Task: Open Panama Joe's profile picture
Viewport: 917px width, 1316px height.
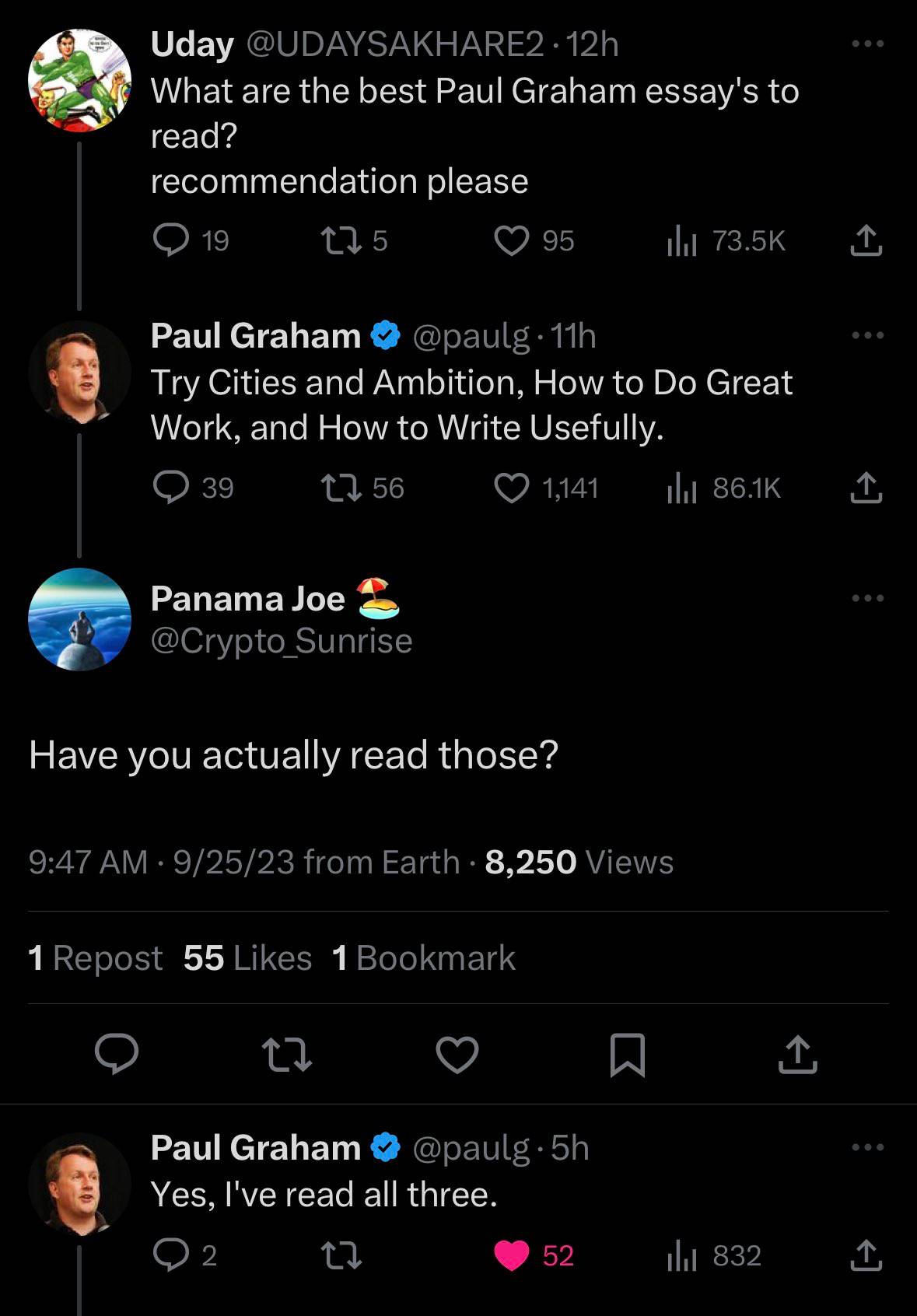Action: [79, 619]
